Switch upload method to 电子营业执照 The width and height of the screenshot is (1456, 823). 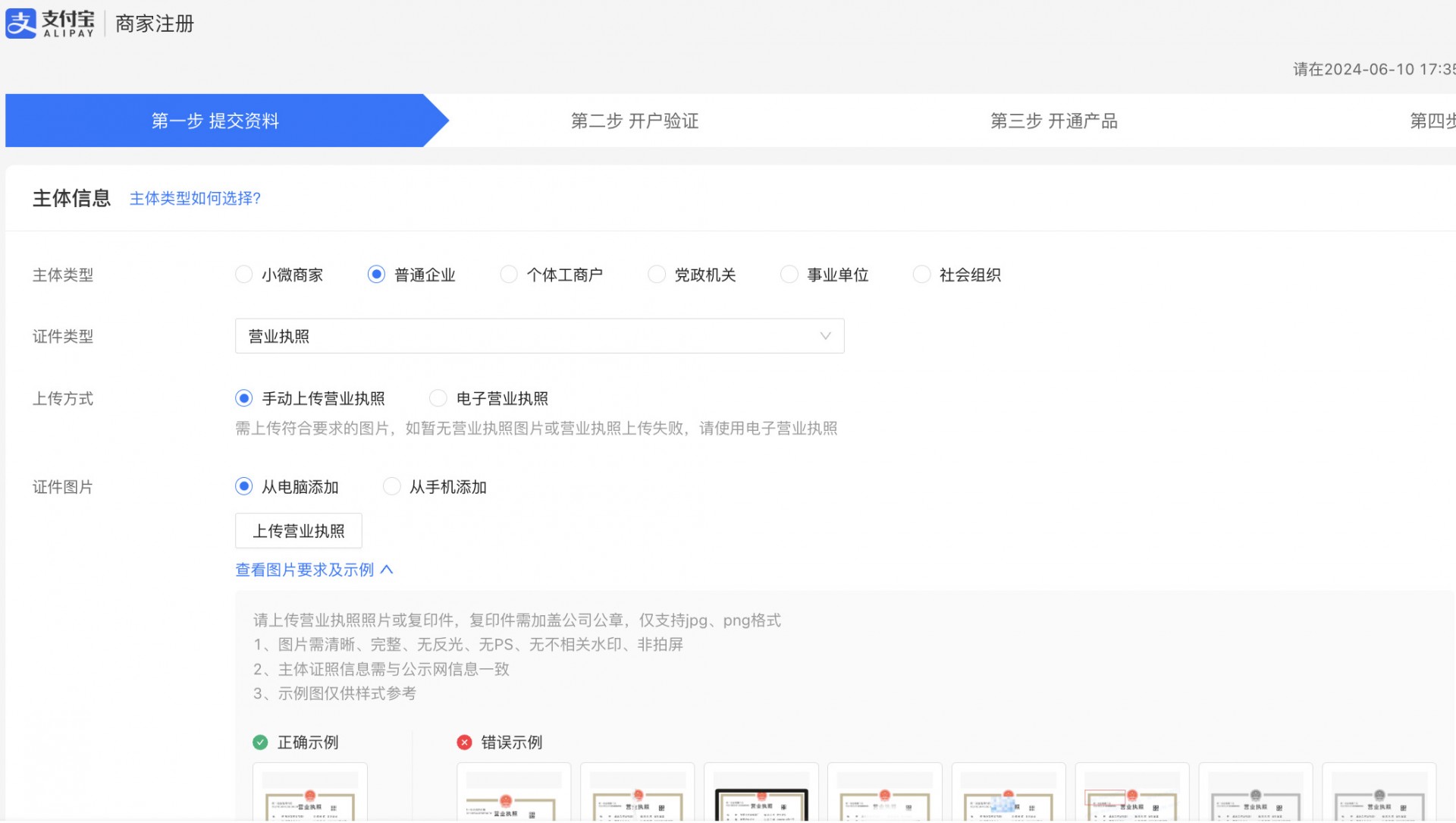pyautogui.click(x=438, y=398)
